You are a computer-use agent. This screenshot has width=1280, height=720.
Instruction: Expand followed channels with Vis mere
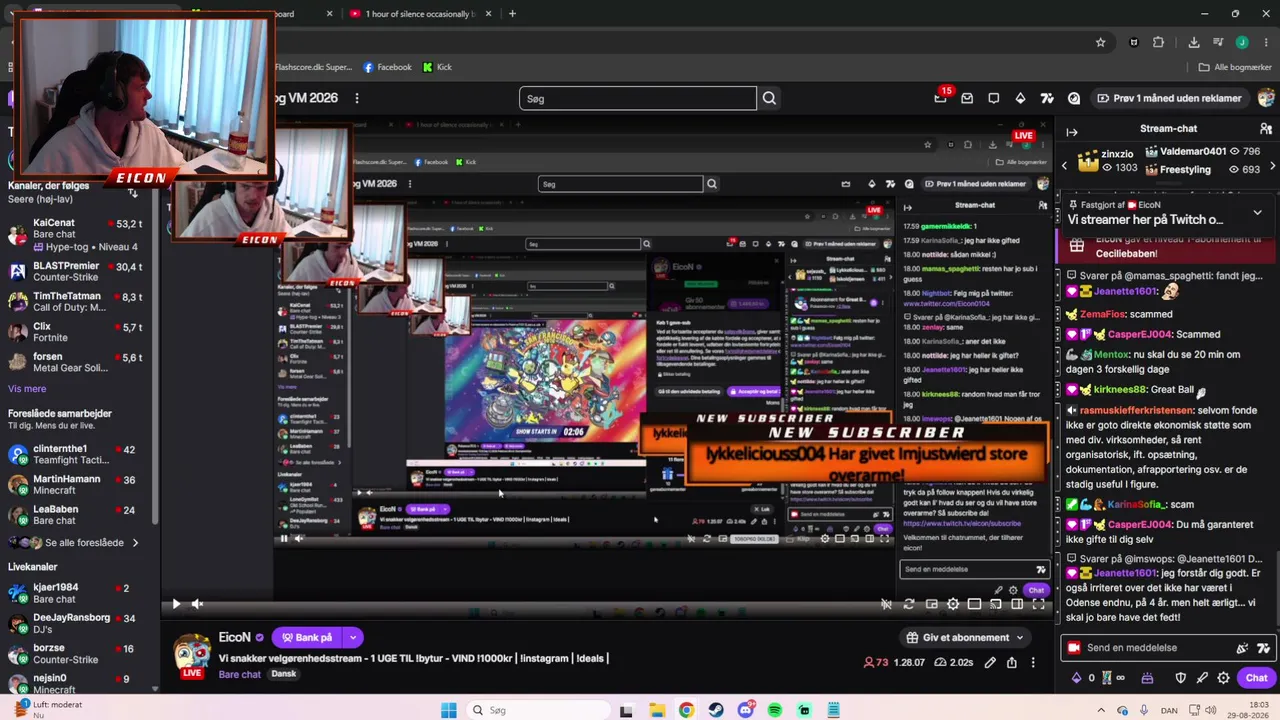point(27,389)
